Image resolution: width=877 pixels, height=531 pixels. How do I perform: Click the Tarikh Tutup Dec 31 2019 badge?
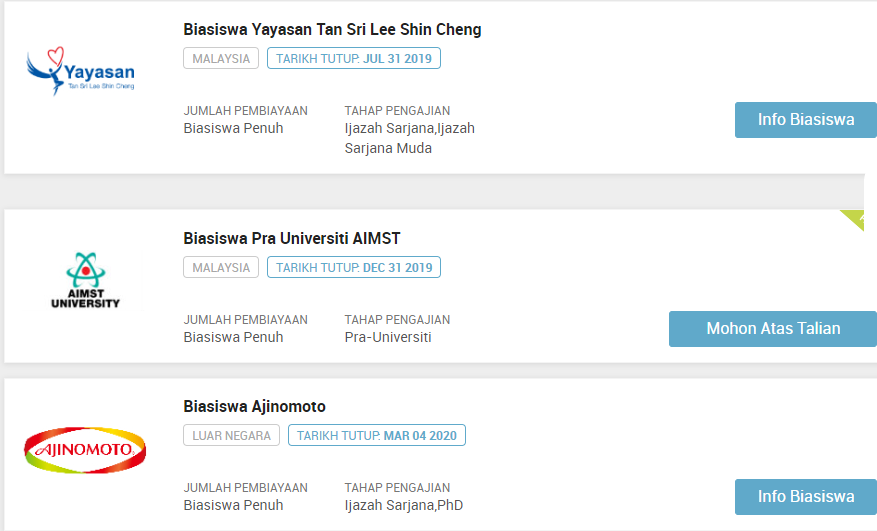tap(354, 268)
